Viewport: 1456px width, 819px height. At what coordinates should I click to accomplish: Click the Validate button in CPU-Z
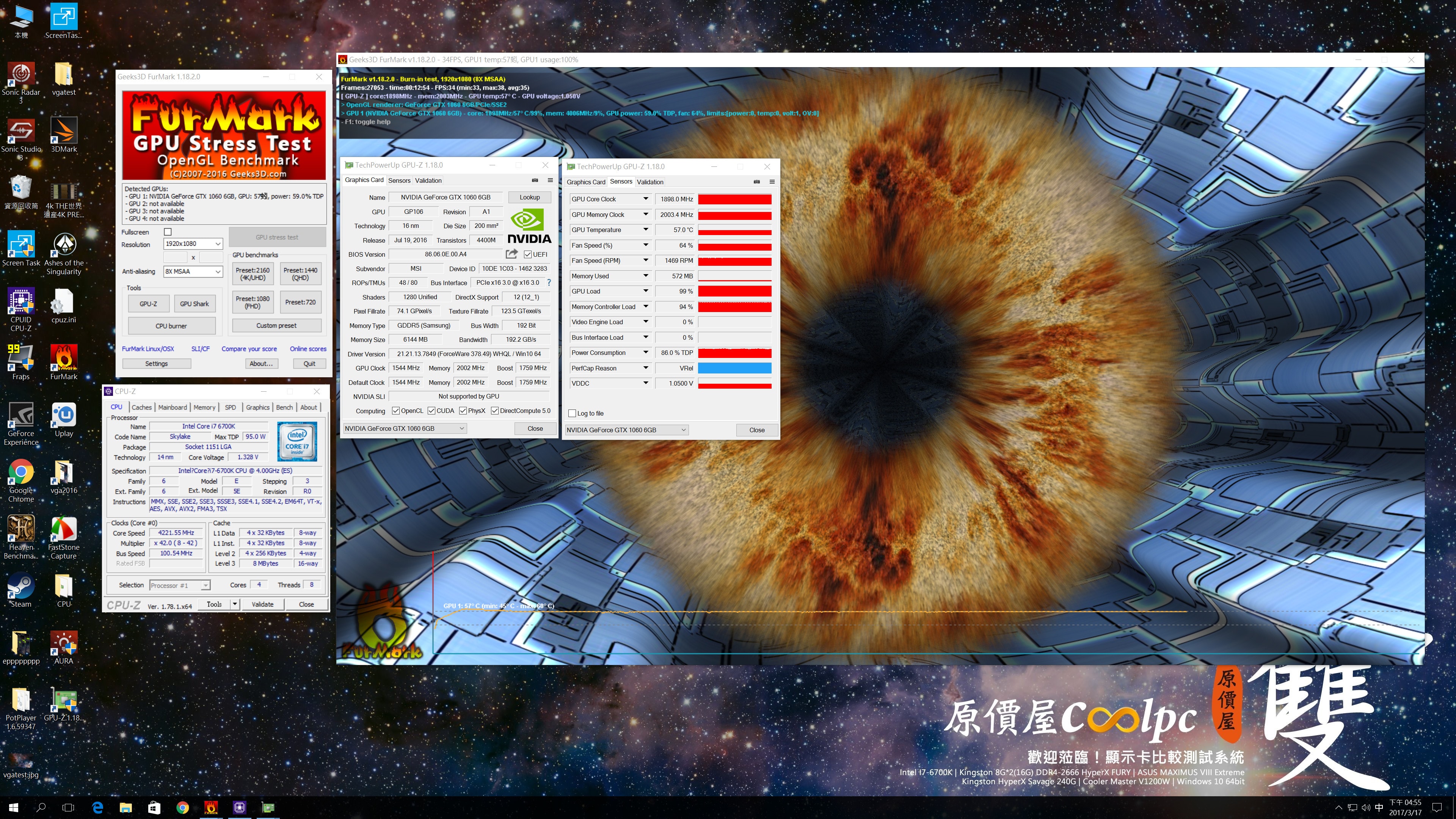point(262,604)
